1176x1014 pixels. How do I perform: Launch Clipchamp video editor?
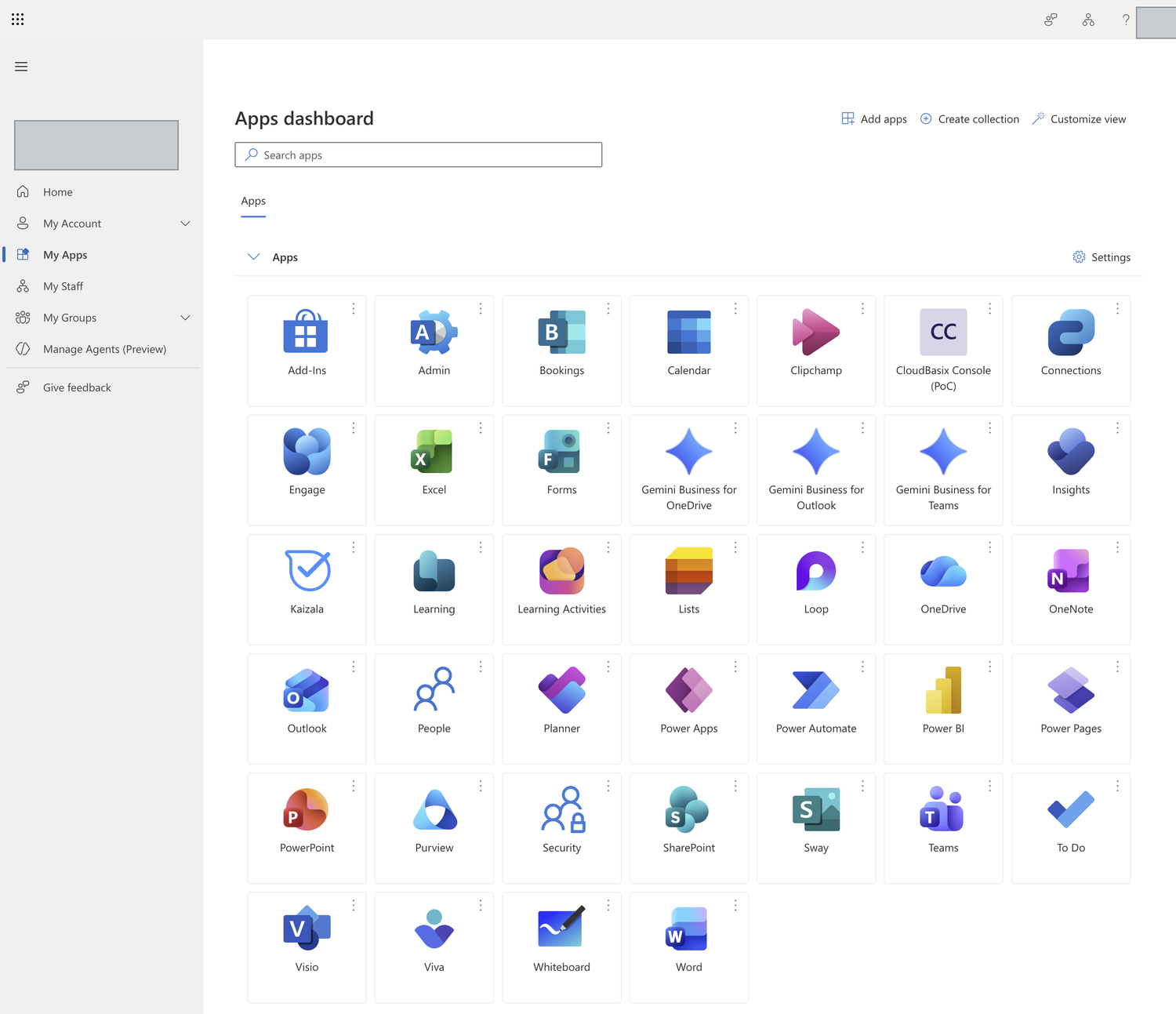point(816,351)
